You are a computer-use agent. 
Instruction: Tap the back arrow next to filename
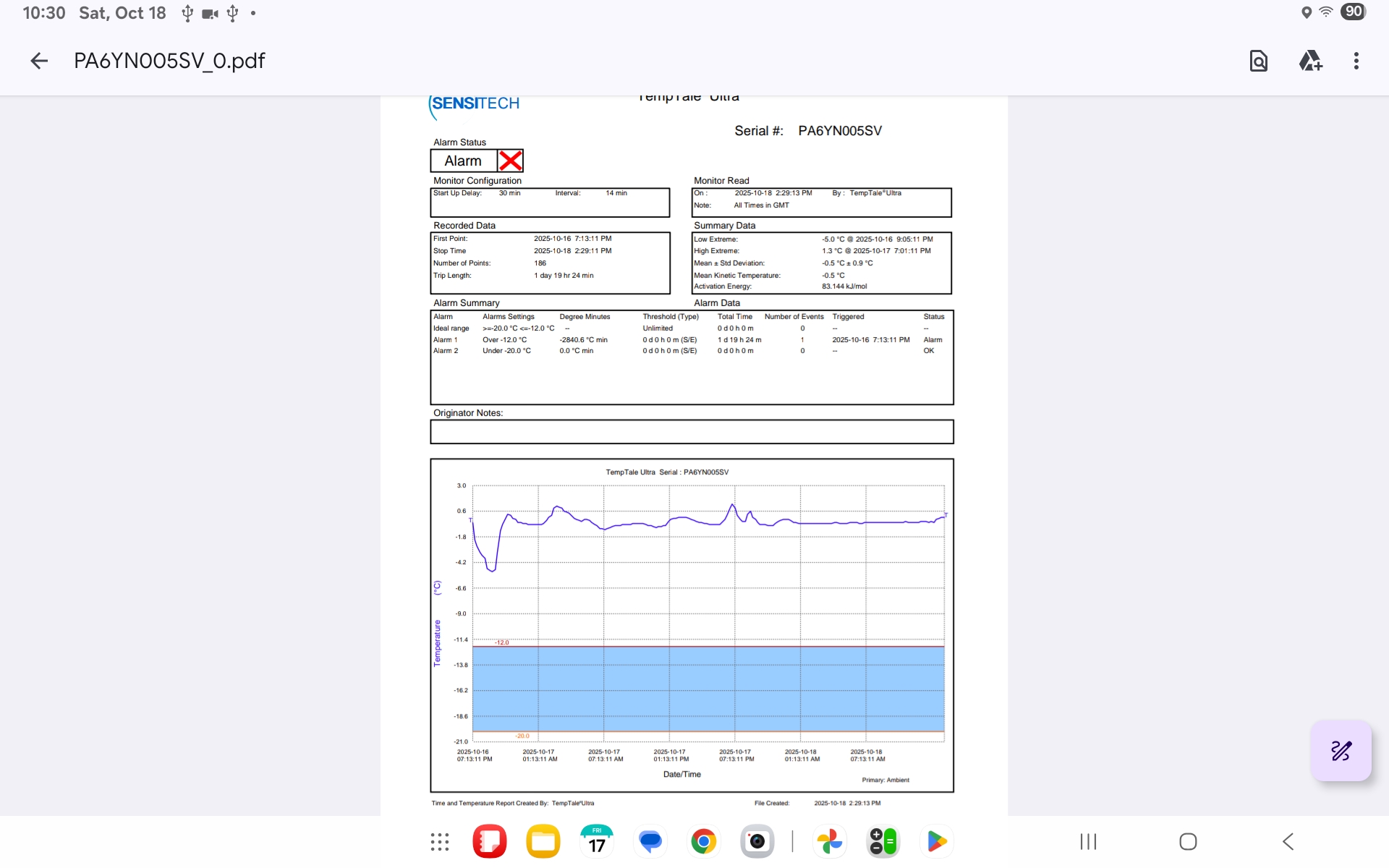click(39, 61)
